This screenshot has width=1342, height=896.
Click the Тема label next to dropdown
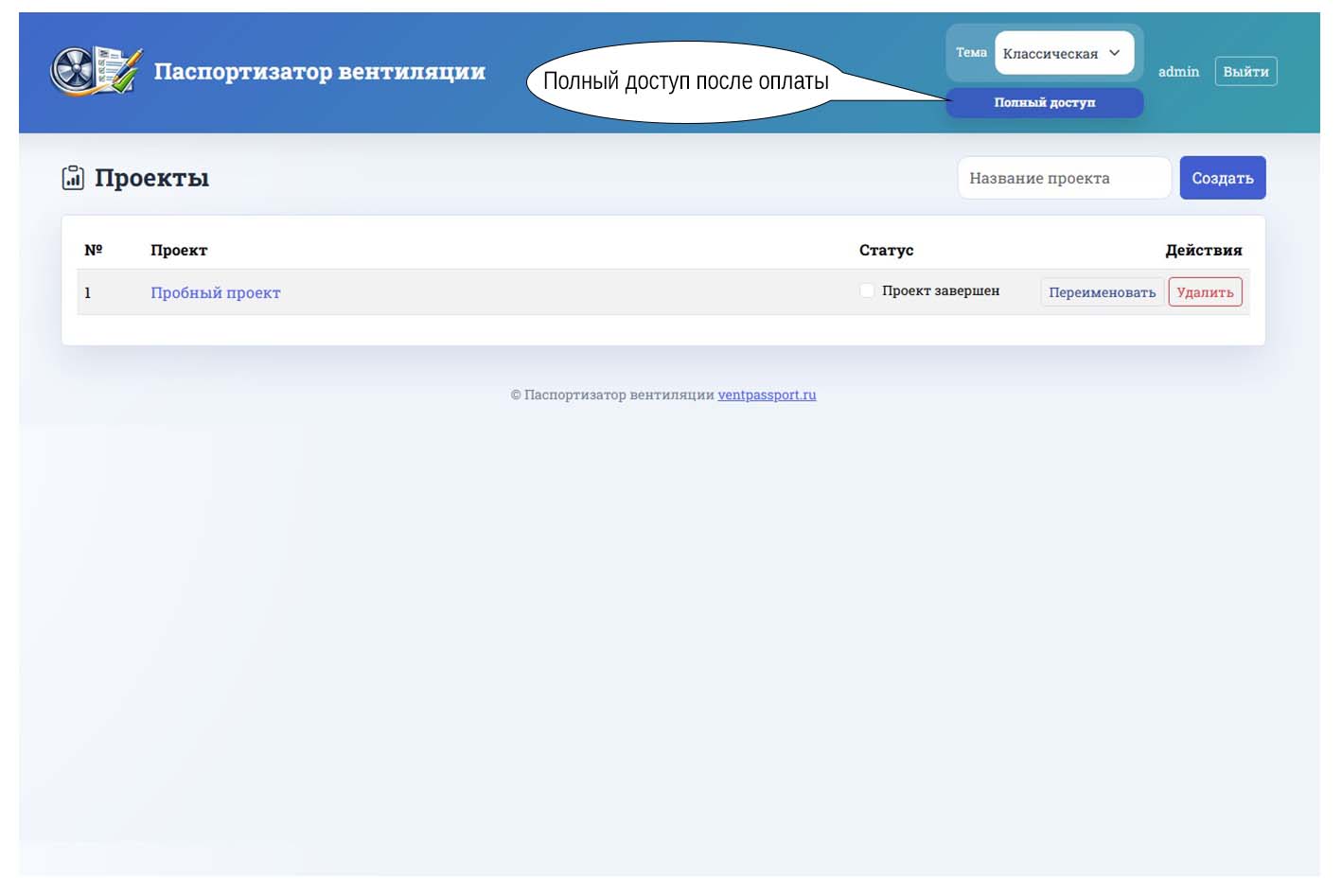click(971, 52)
